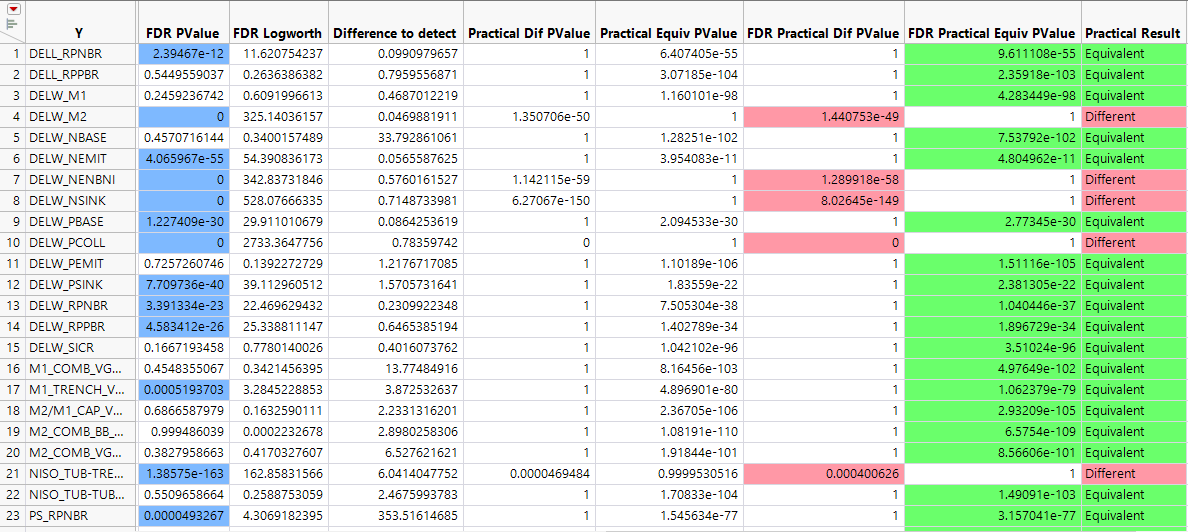Select row number 1

click(x=12, y=53)
